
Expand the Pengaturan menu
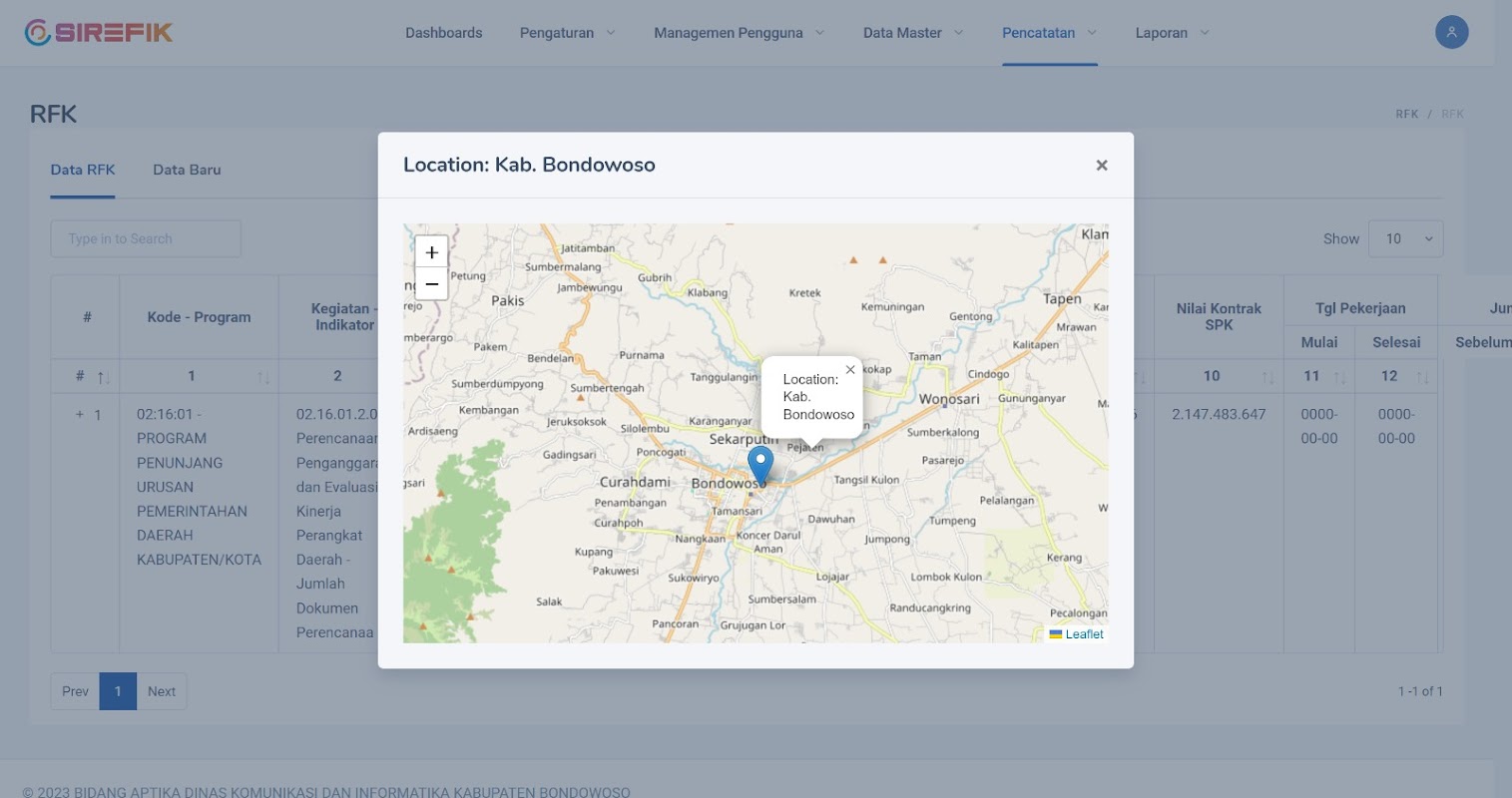[567, 33]
